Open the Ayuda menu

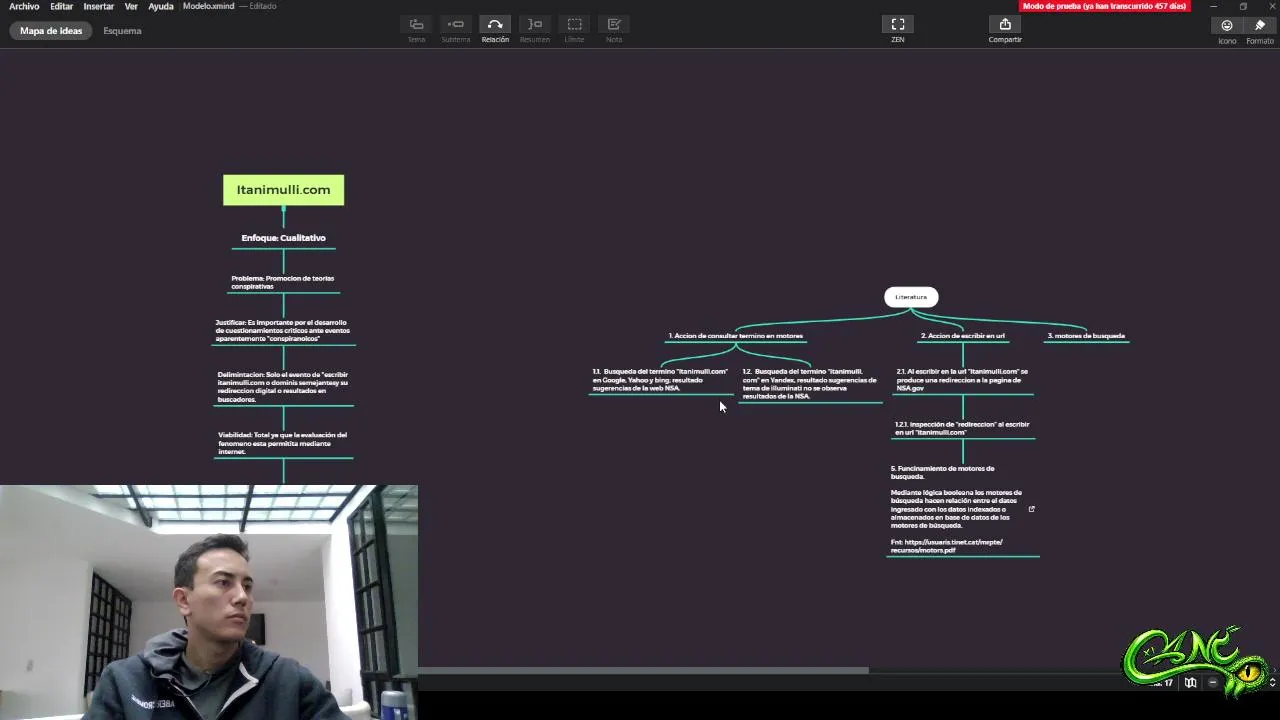160,6
